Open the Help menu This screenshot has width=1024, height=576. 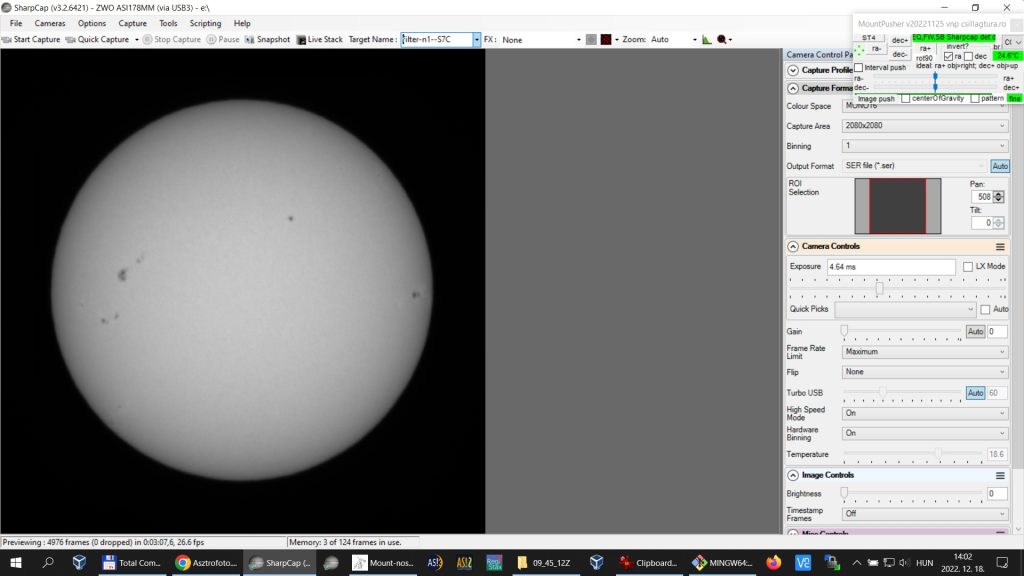[242, 23]
